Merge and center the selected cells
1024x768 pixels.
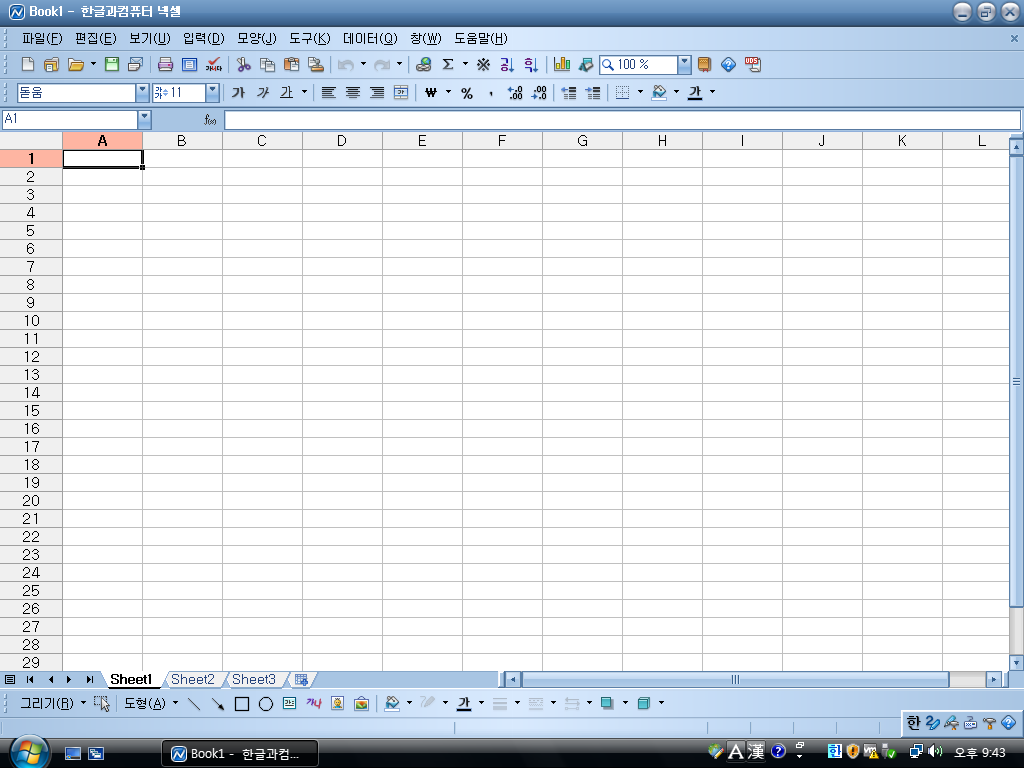tap(401, 93)
